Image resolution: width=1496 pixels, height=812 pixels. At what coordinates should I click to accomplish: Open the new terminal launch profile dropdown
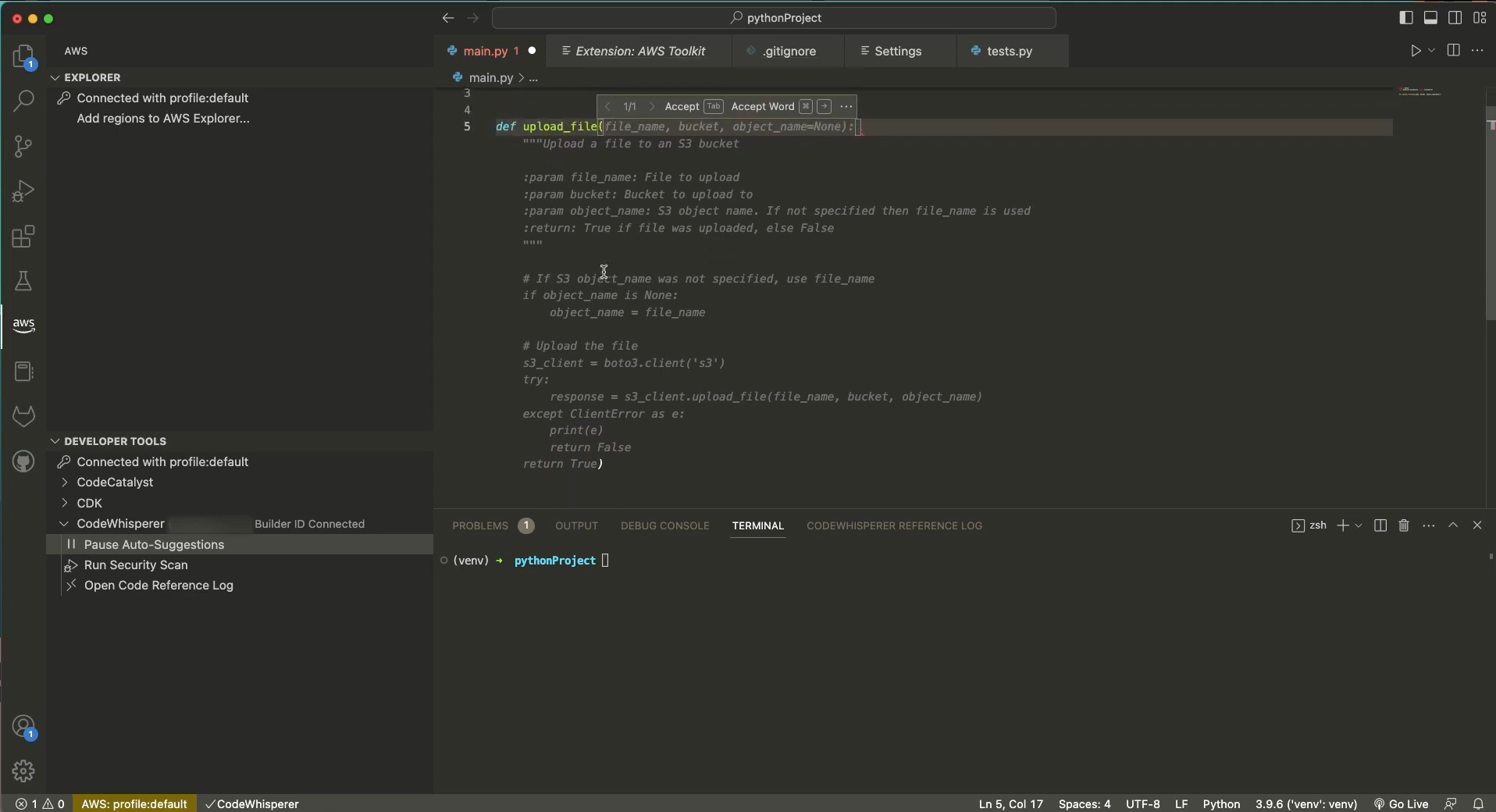(x=1359, y=526)
